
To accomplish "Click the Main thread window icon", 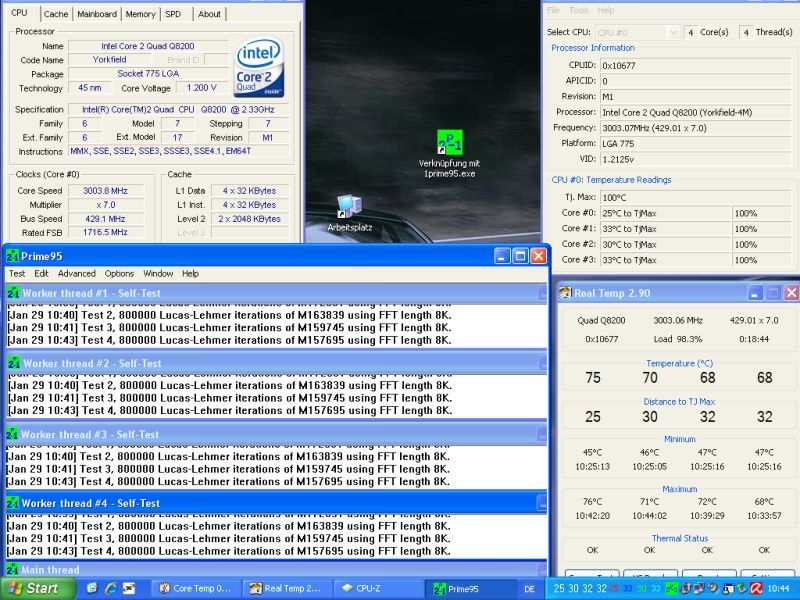I will tap(13, 569).
